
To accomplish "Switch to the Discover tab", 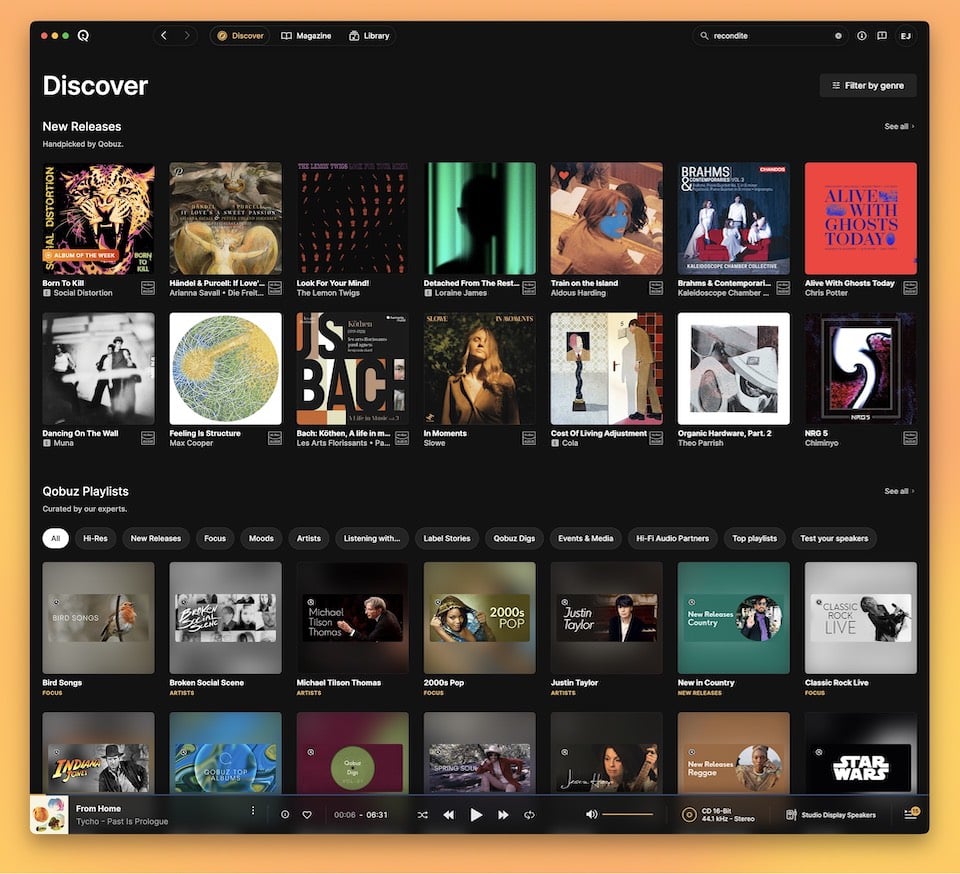I will tap(241, 35).
